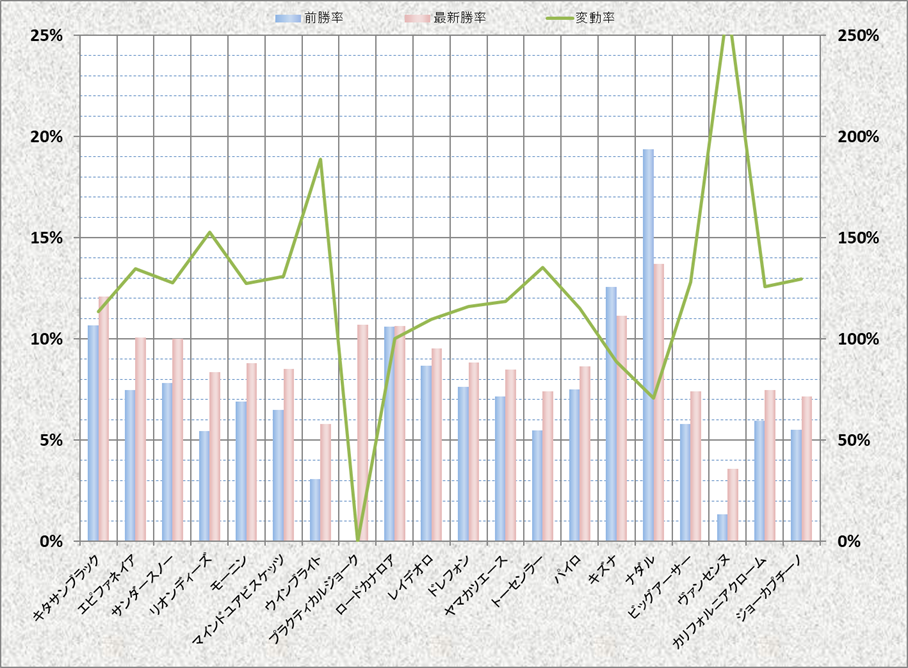Select the 変動率 legend label

click(596, 18)
